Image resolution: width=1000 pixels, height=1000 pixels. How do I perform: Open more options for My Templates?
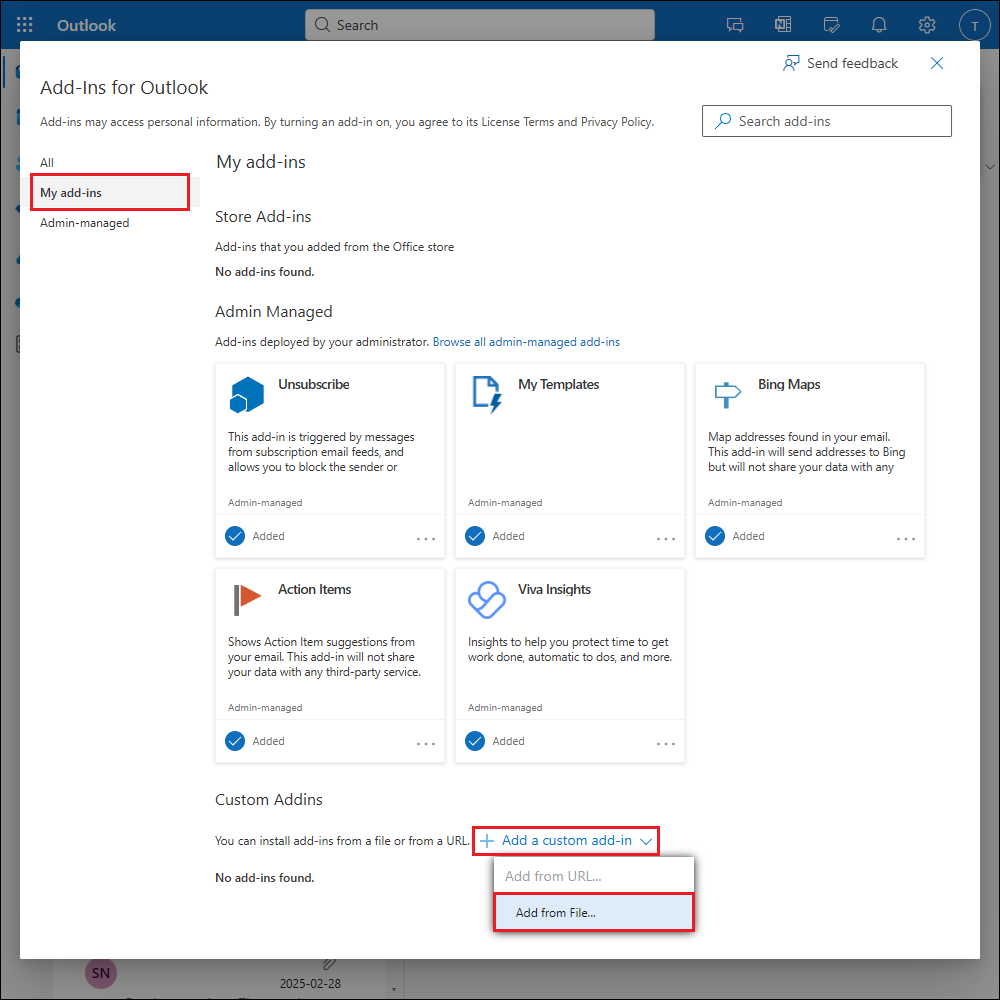point(666,538)
